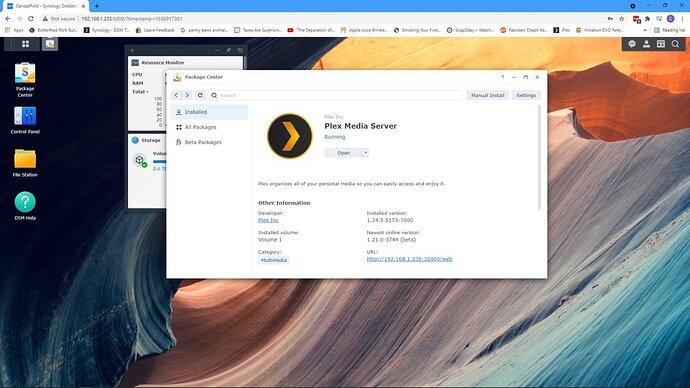The height and width of the screenshot is (388, 690).
Task: Select the Installed sidebar tab
Action: 209,112
